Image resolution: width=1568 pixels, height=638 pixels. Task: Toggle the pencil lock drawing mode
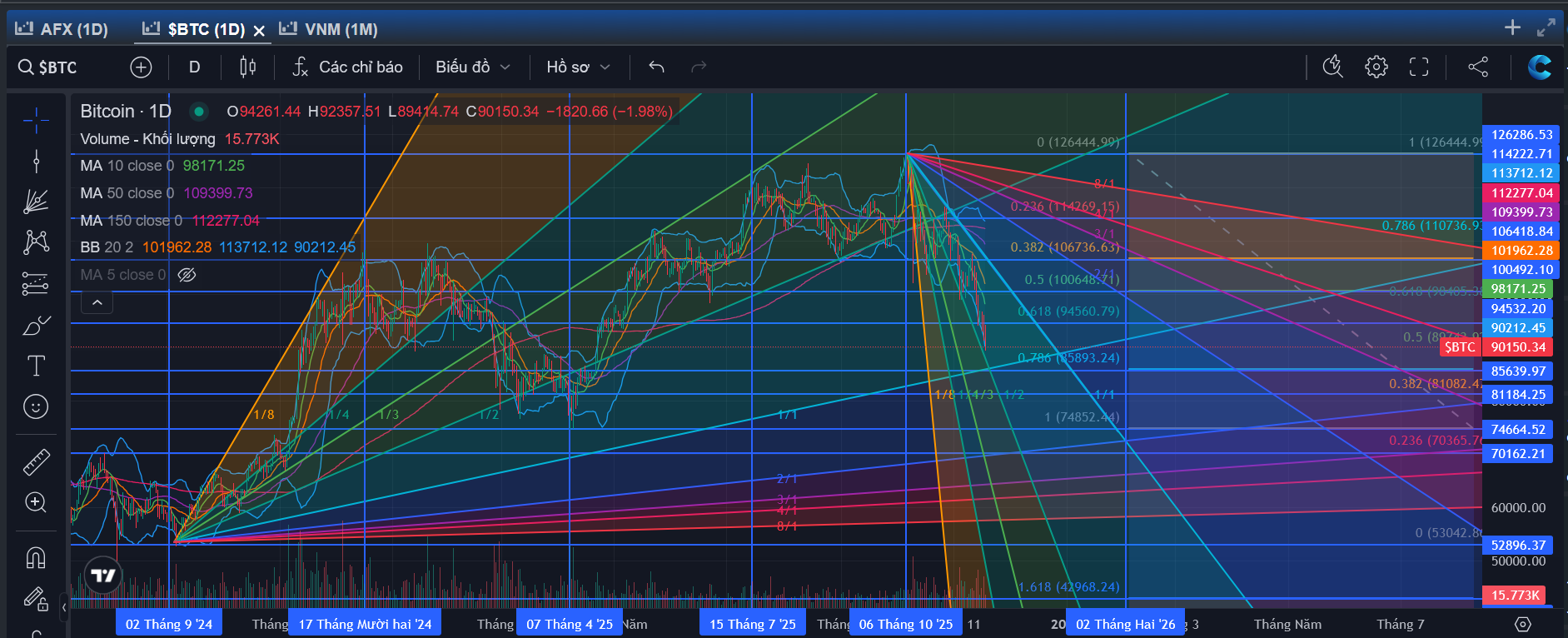36,598
